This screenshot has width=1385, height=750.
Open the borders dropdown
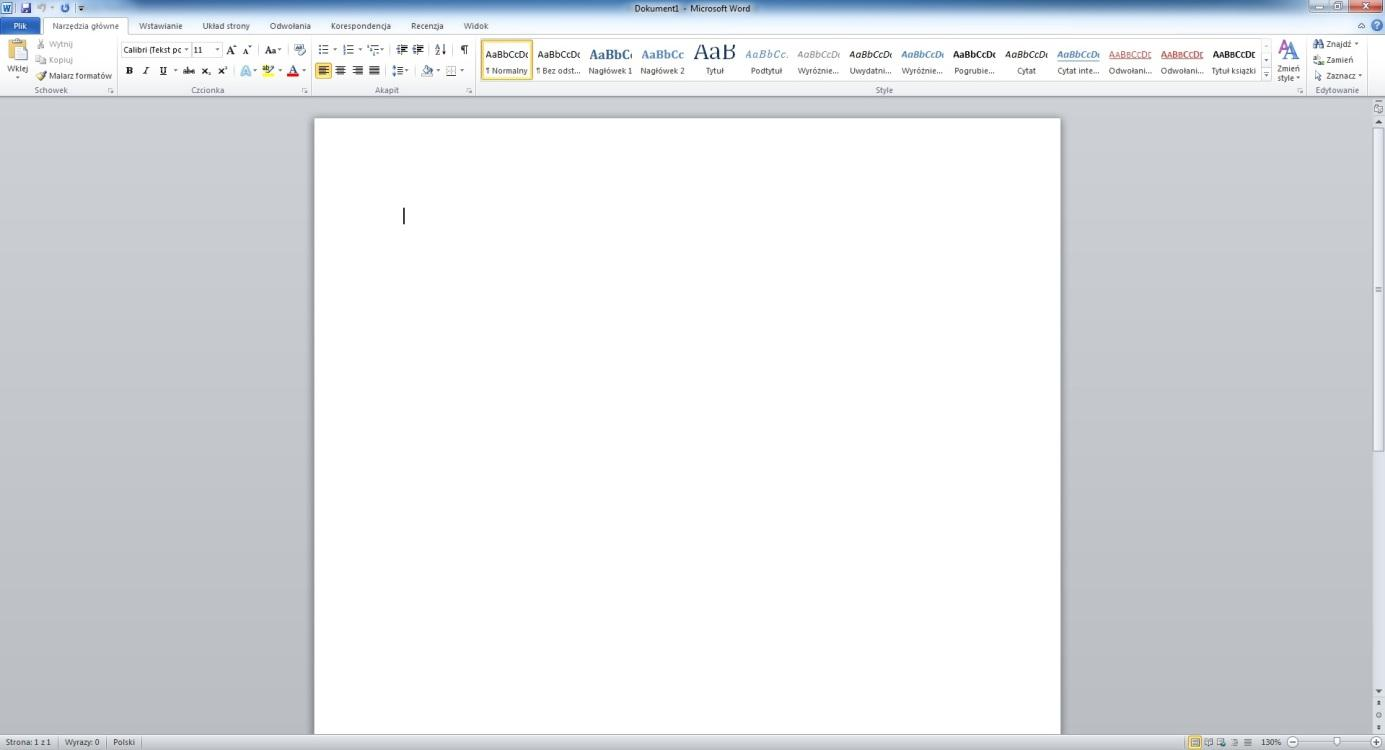click(461, 71)
